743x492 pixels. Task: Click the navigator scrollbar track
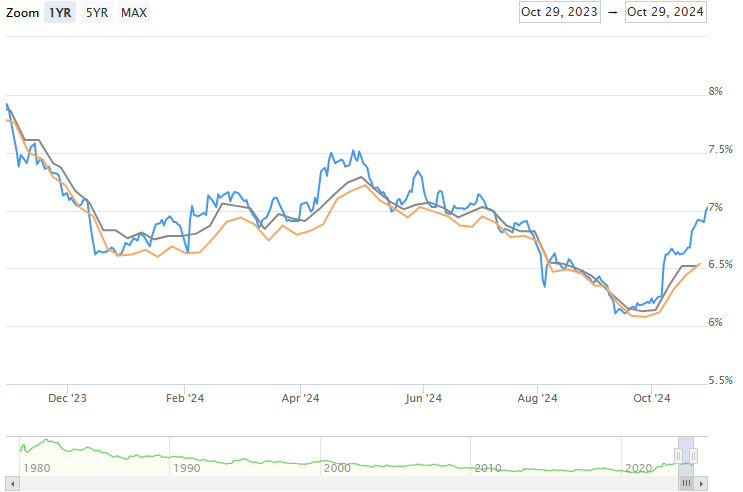[x=349, y=484]
